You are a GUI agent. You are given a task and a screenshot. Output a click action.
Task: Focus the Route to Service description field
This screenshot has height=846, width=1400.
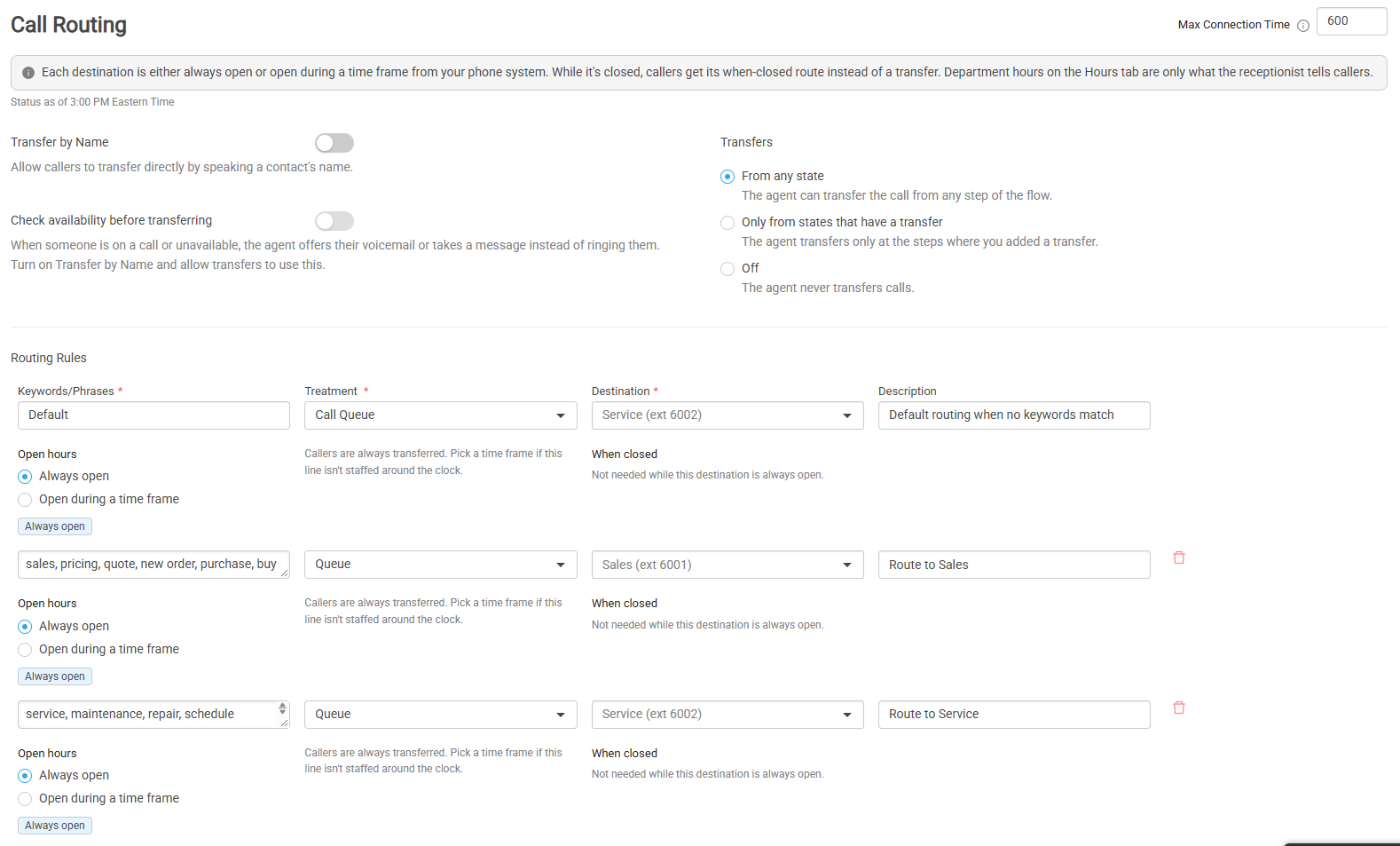[x=1014, y=714]
